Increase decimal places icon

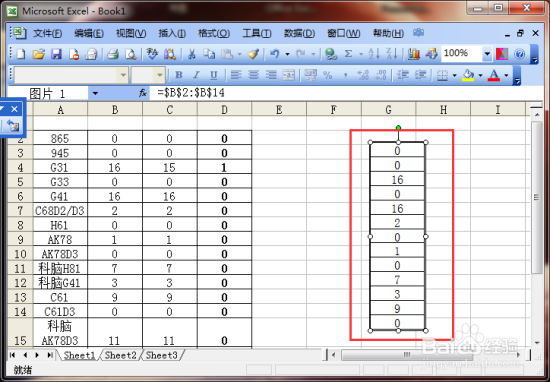363,75
